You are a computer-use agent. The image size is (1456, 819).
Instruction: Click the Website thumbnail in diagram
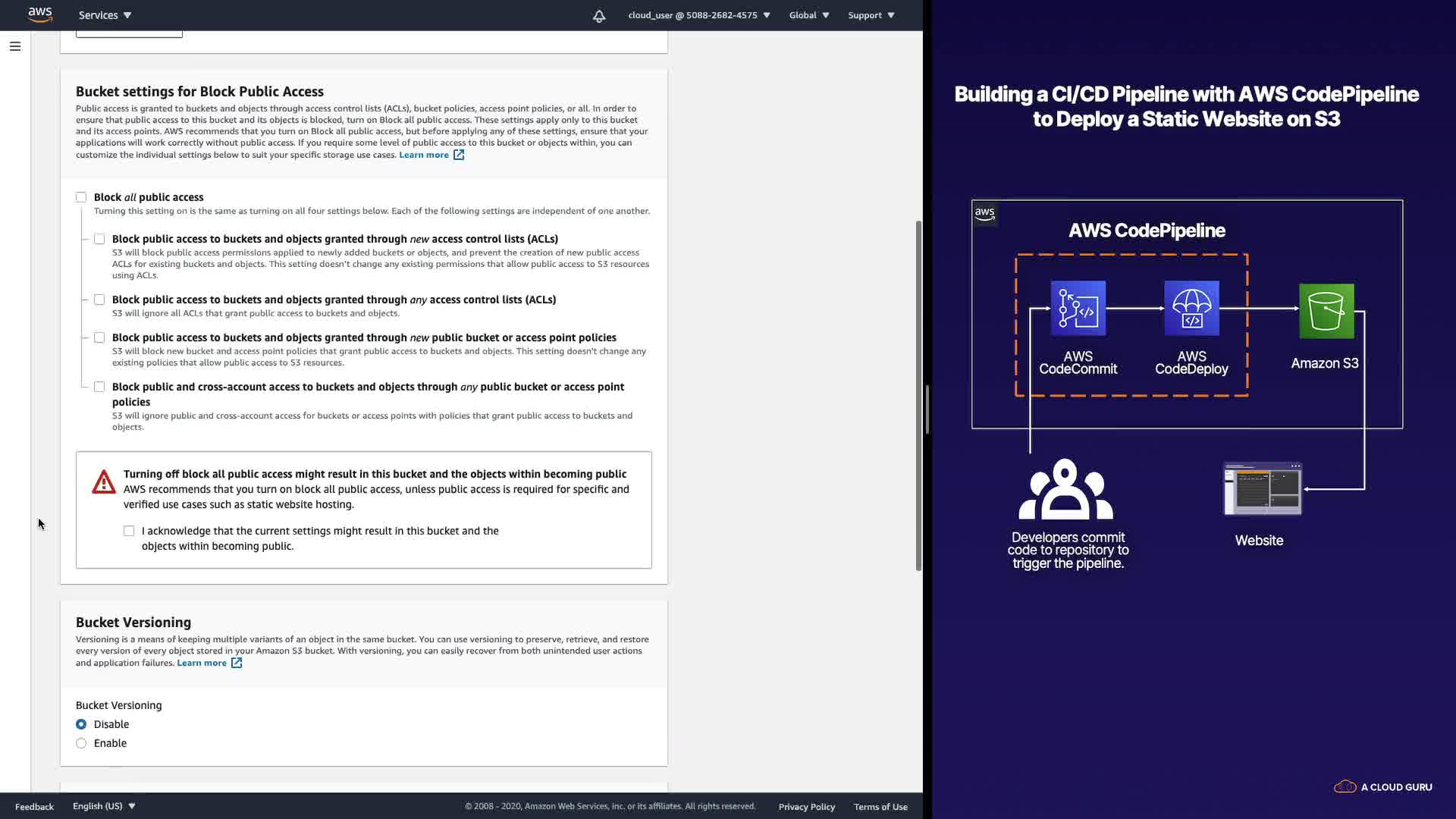(x=1262, y=489)
